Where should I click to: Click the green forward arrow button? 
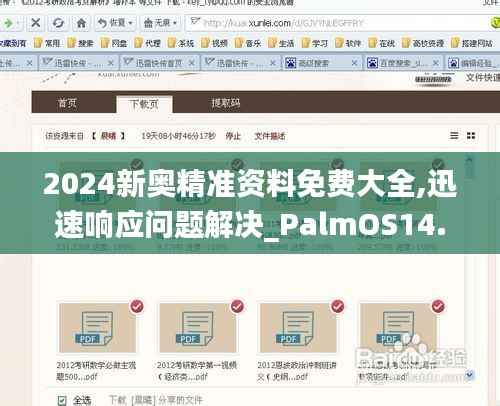pos(8,23)
